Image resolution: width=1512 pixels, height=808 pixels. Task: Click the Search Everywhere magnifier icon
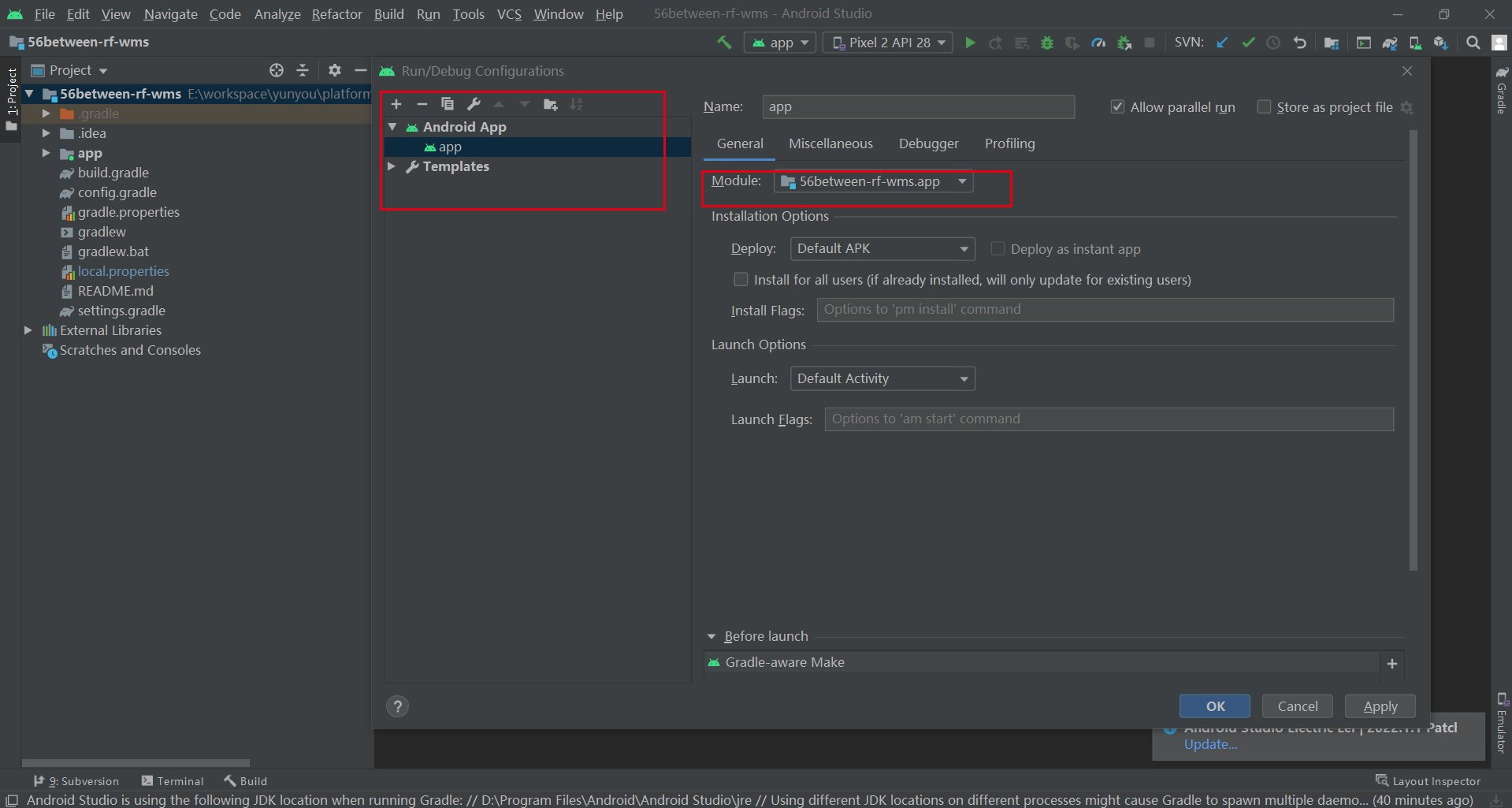pos(1473,43)
